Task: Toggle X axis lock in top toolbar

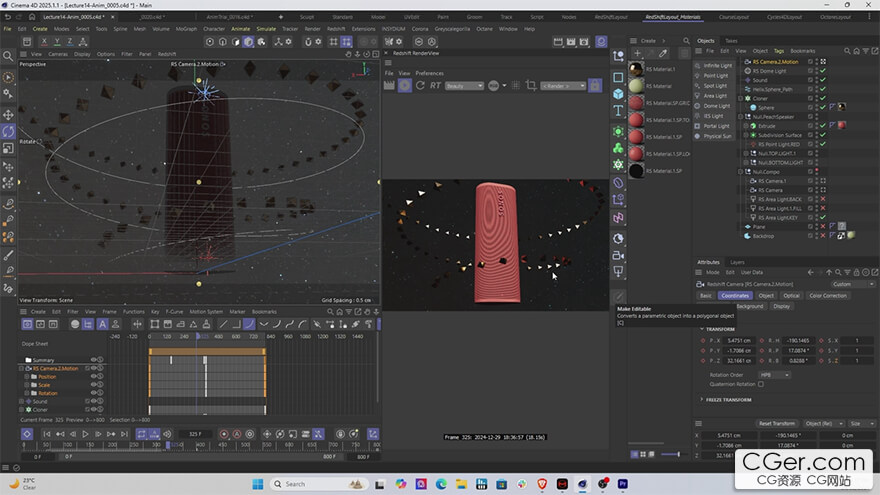Action: [44, 42]
